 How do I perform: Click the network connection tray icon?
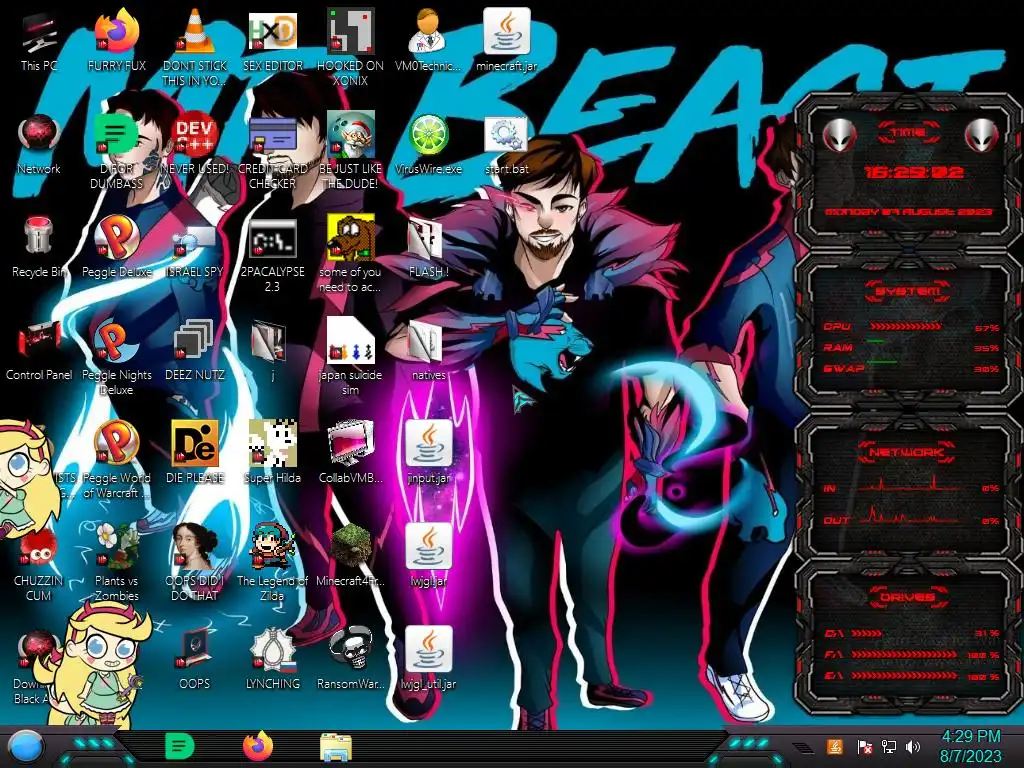(889, 746)
